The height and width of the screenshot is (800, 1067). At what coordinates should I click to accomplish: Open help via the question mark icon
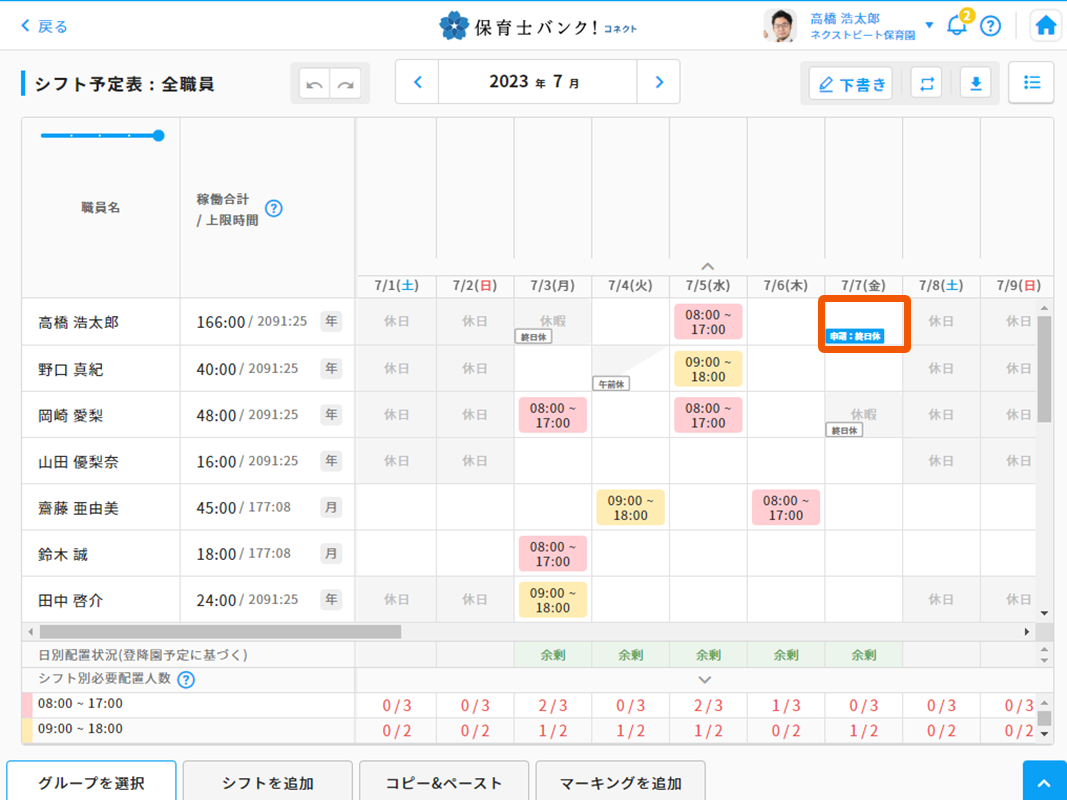pos(990,25)
